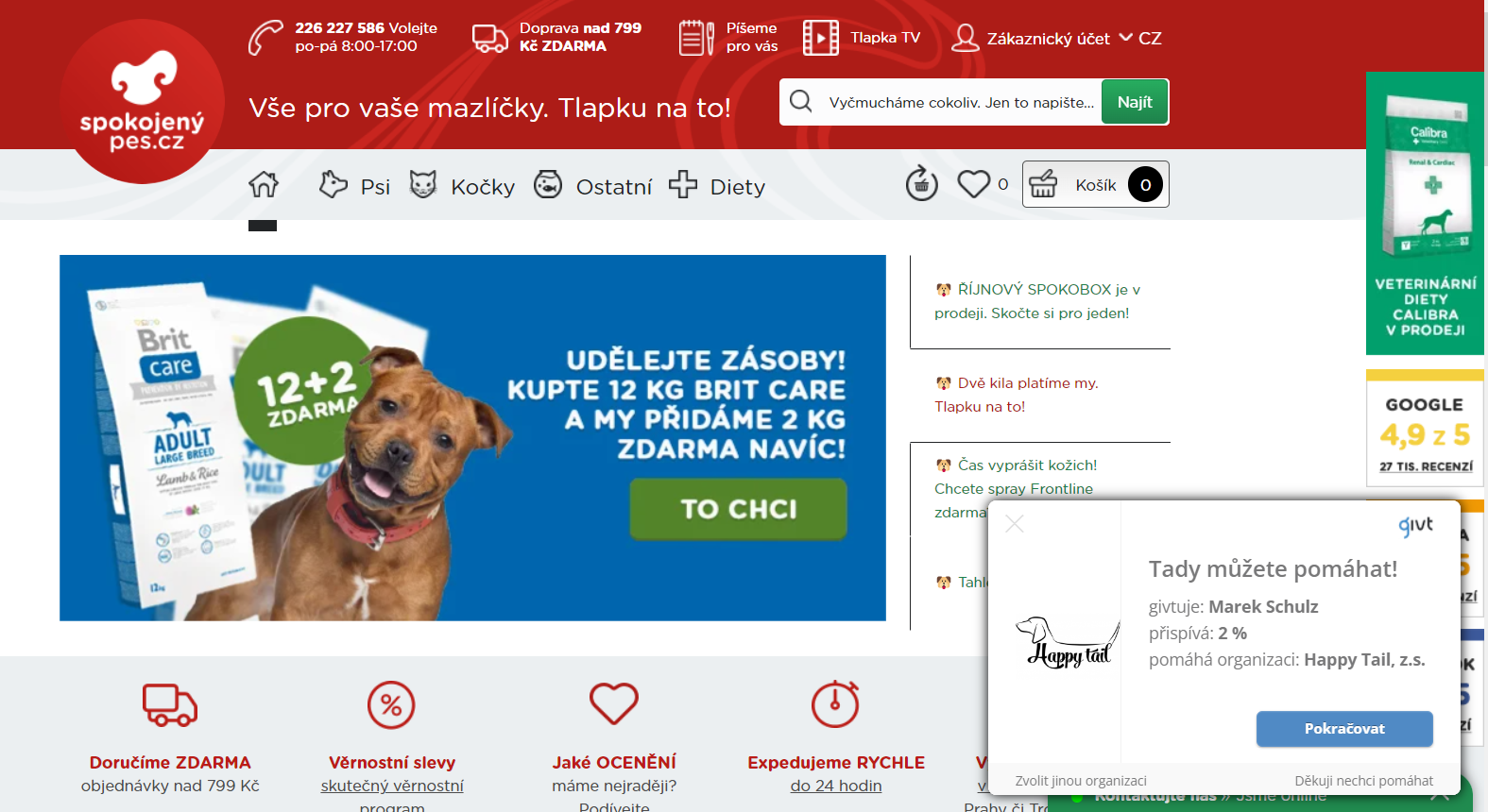Image resolution: width=1488 pixels, height=812 pixels.
Task: Expand the CZ language dropdown
Action: (1140, 38)
